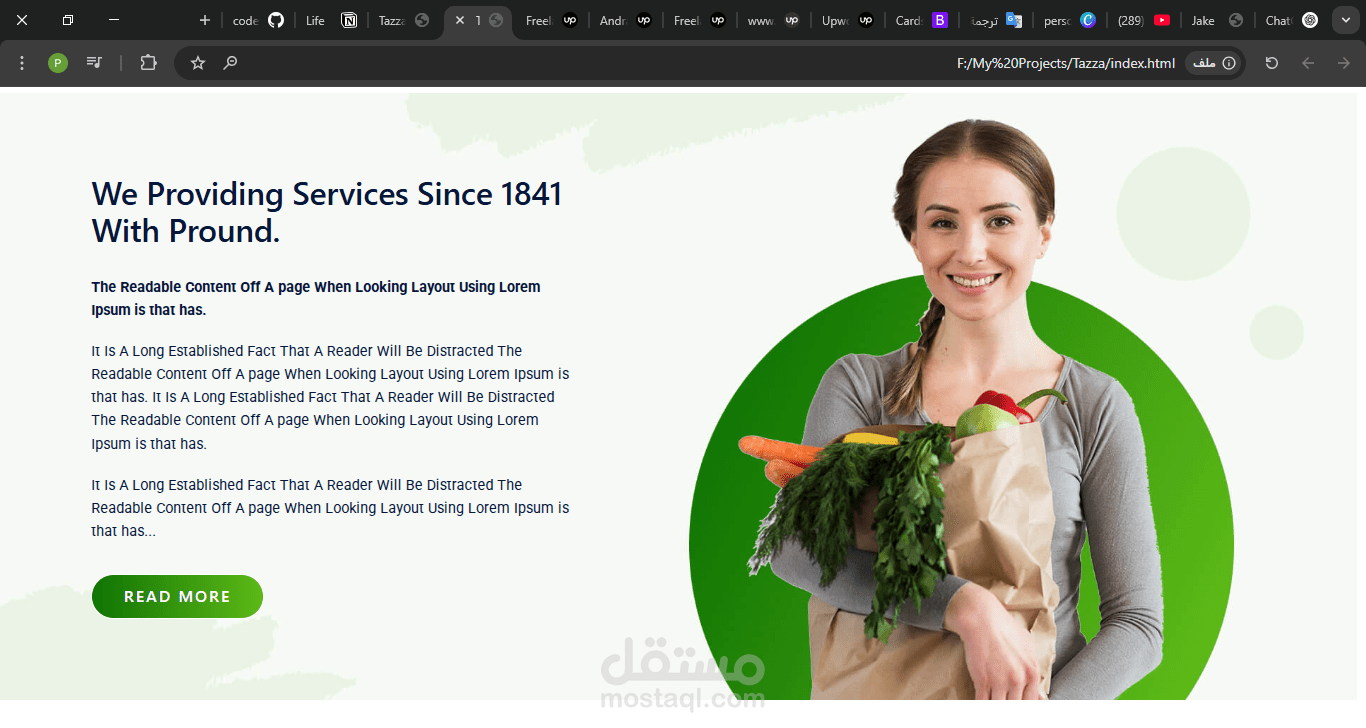Image resolution: width=1366 pixels, height=728 pixels.
Task: Open the Extensions puzzle icon
Action: tap(148, 63)
